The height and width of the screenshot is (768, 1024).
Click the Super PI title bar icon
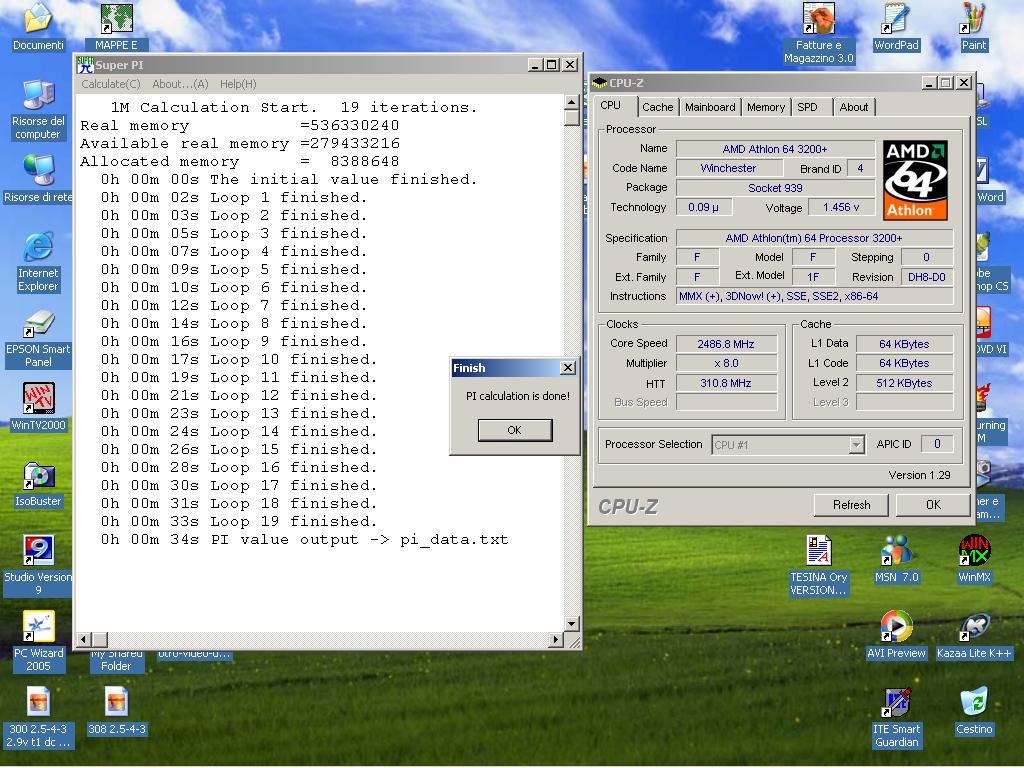point(85,65)
